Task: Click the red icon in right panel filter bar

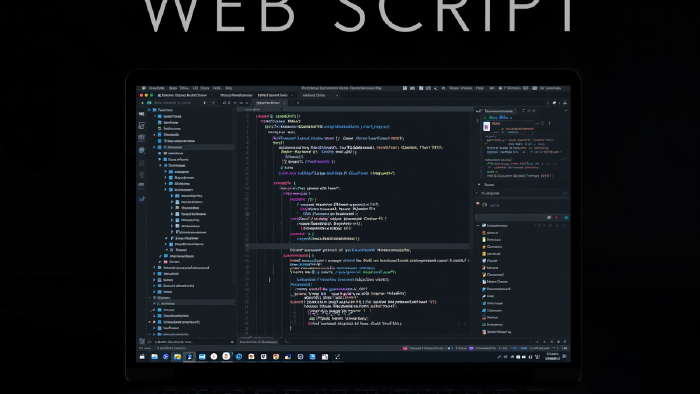Action: coord(557,218)
